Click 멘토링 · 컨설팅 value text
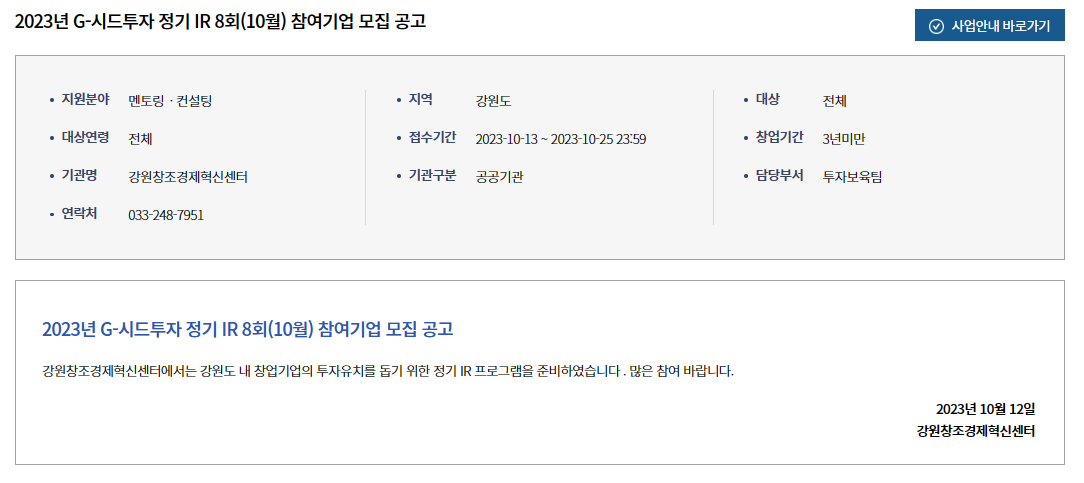 [x=170, y=101]
